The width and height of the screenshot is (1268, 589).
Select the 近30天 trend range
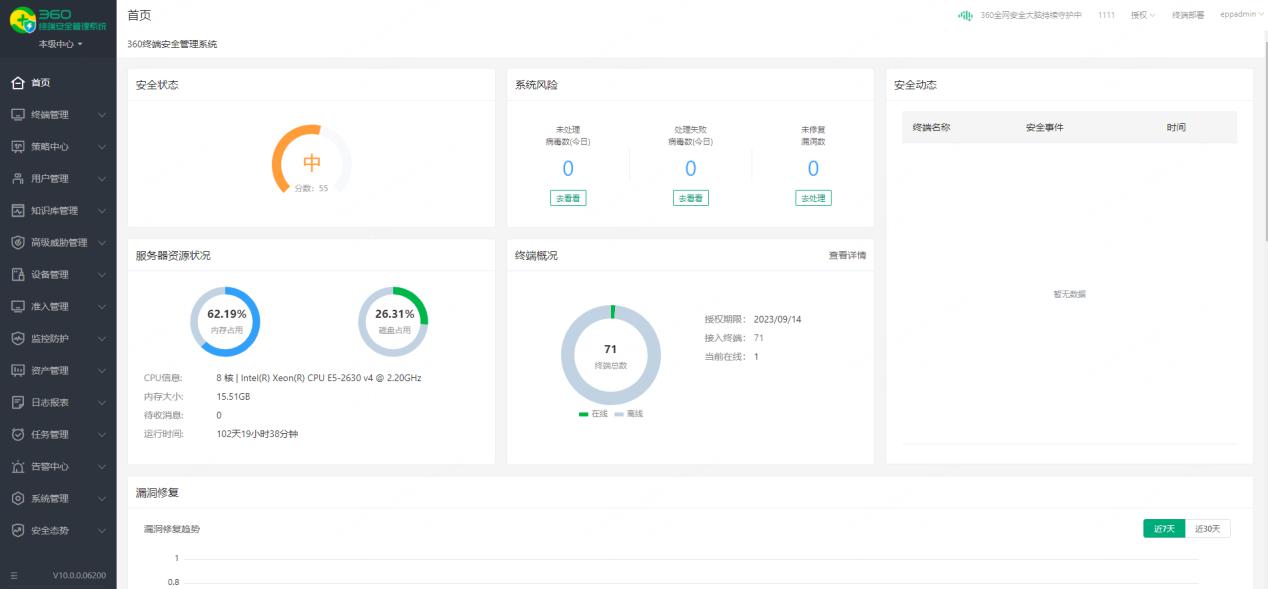1208,529
